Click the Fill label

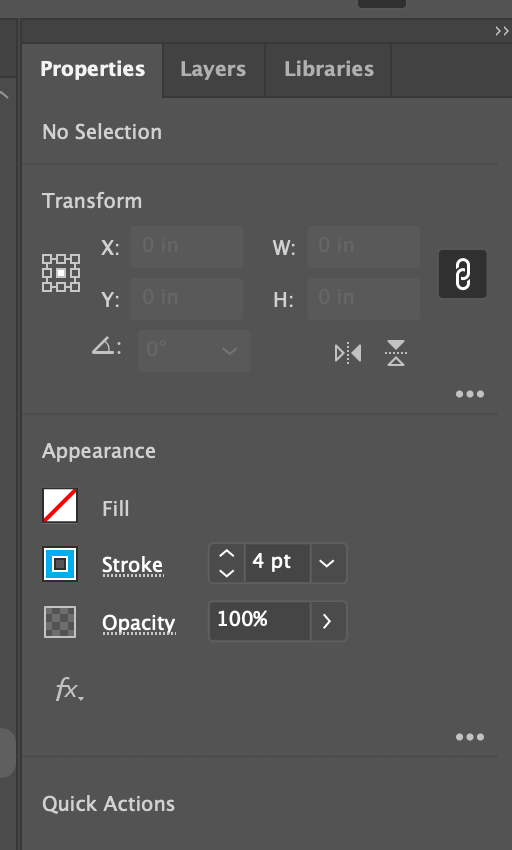pos(116,509)
